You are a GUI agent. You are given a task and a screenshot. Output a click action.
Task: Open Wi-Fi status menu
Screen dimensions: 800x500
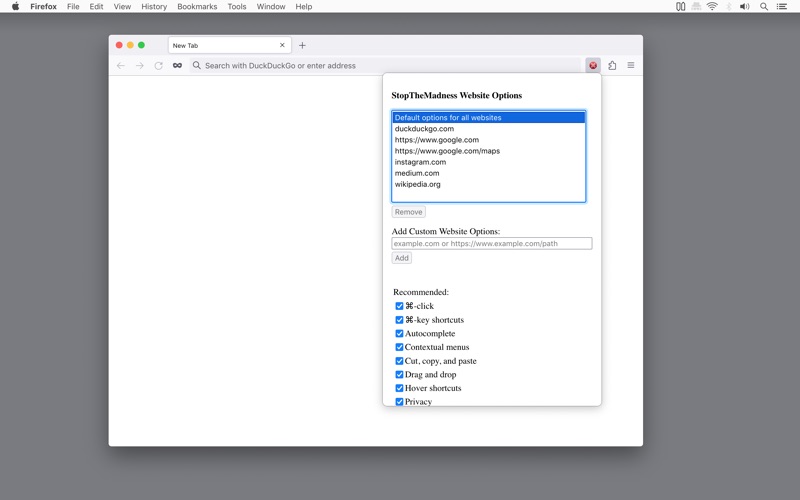(x=712, y=7)
